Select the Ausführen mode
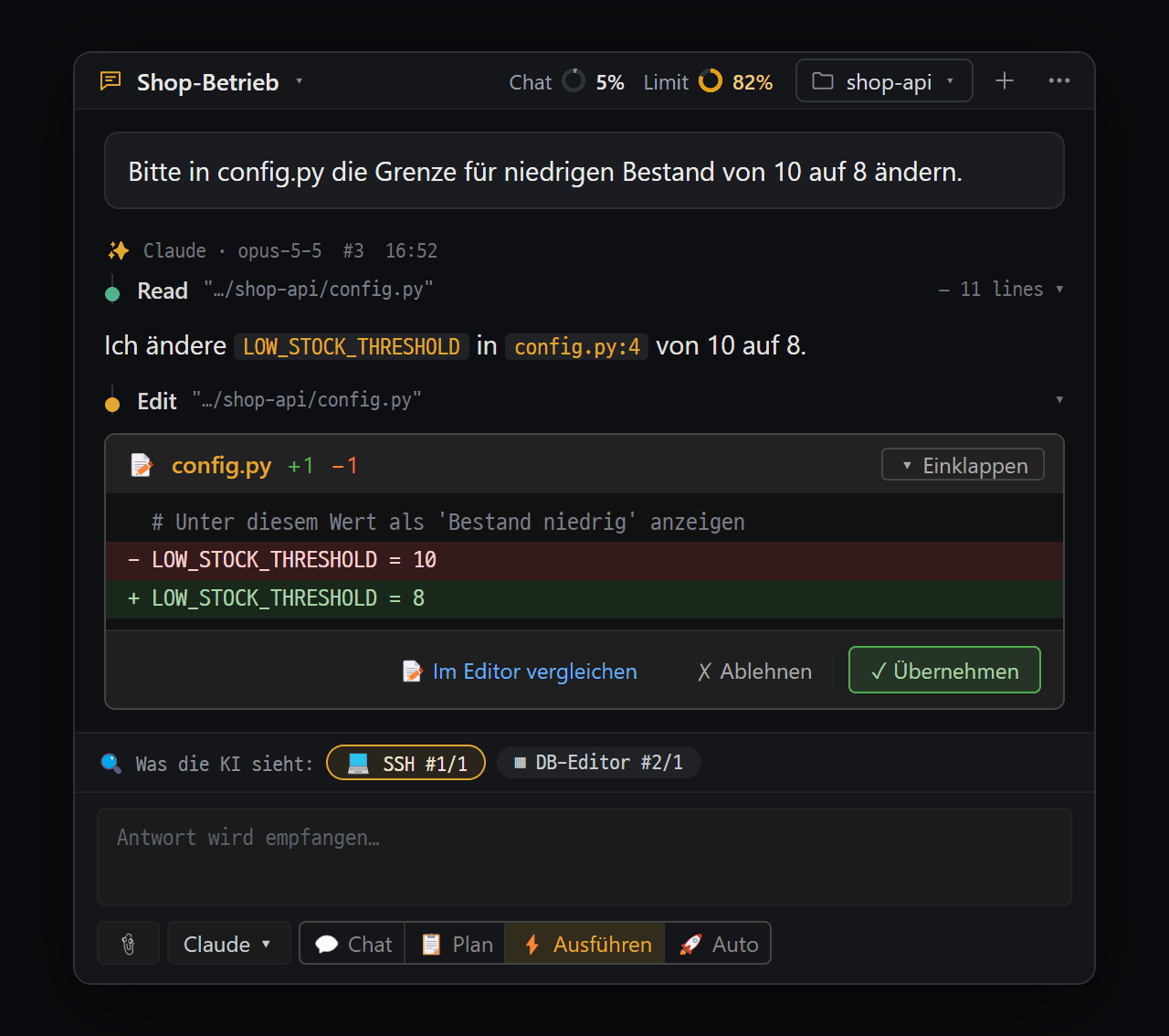This screenshot has height=1036, width=1169. pos(585,944)
